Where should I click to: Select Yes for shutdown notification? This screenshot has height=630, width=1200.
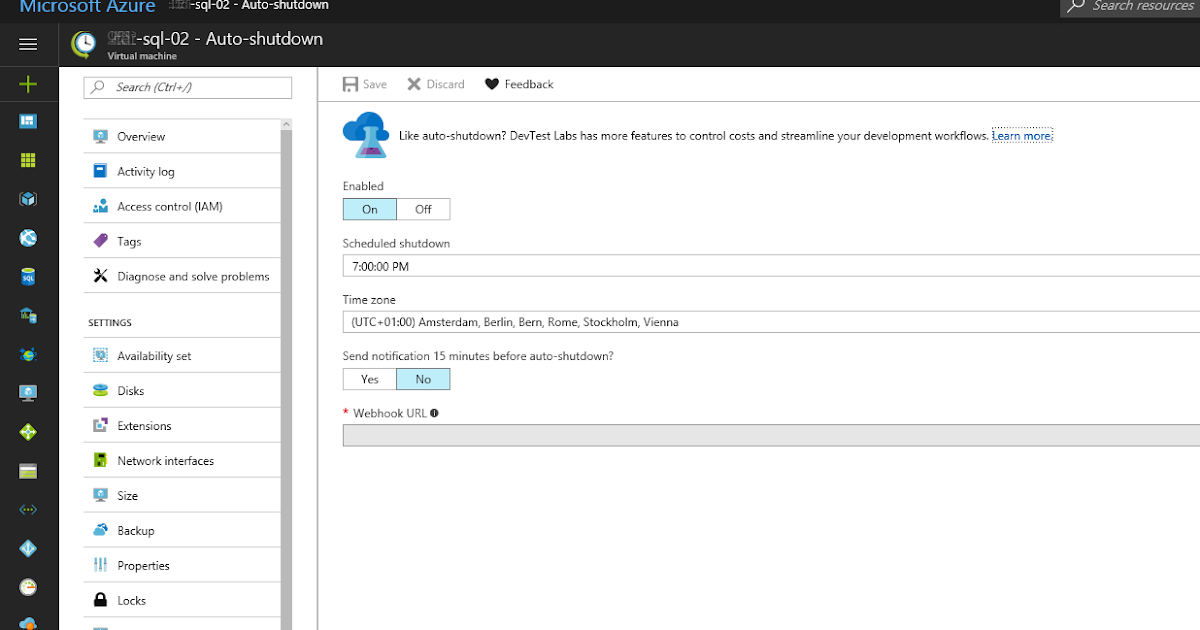point(369,379)
